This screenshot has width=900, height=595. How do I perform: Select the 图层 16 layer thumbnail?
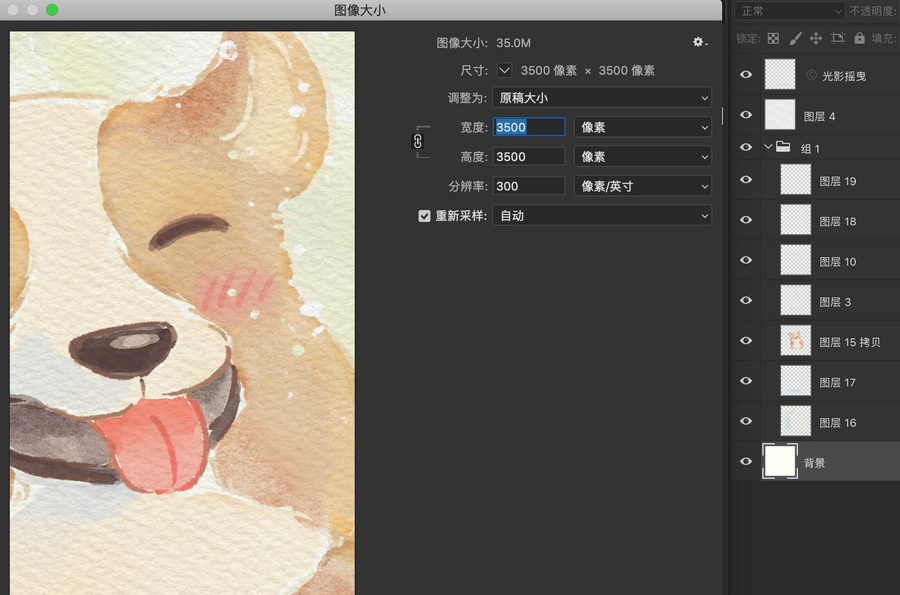click(x=796, y=421)
